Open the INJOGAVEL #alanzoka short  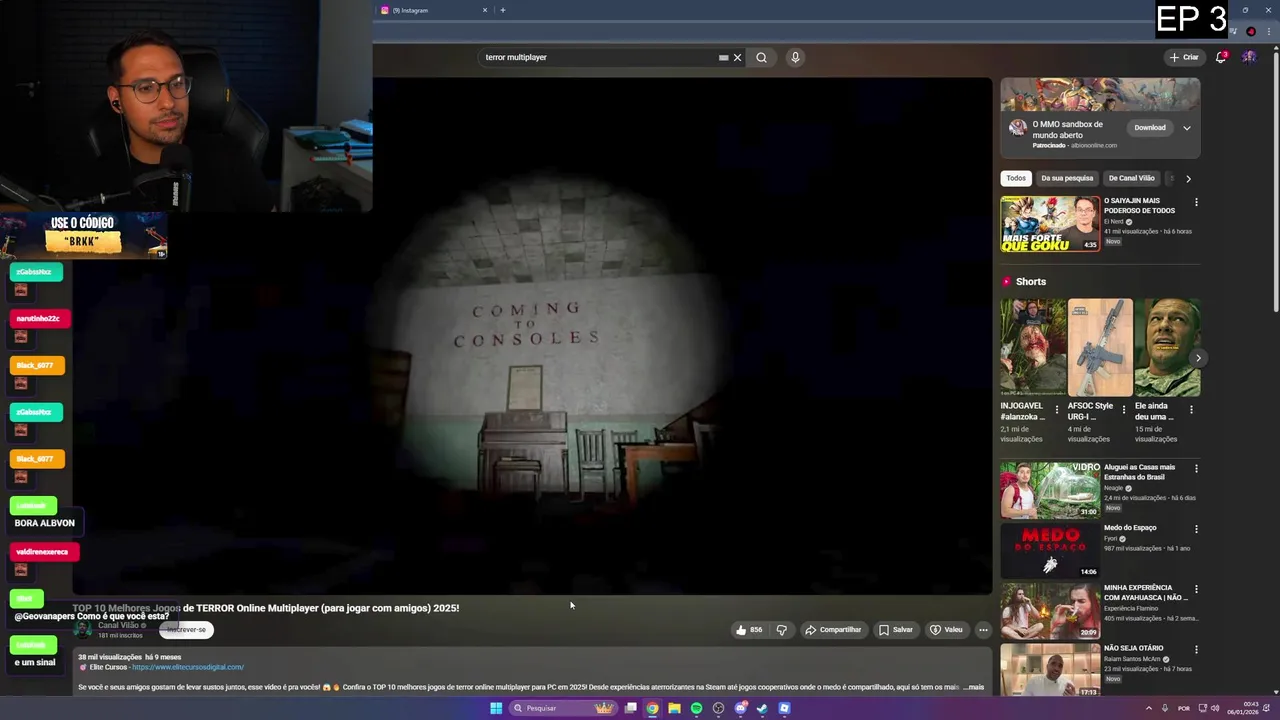click(x=1033, y=347)
